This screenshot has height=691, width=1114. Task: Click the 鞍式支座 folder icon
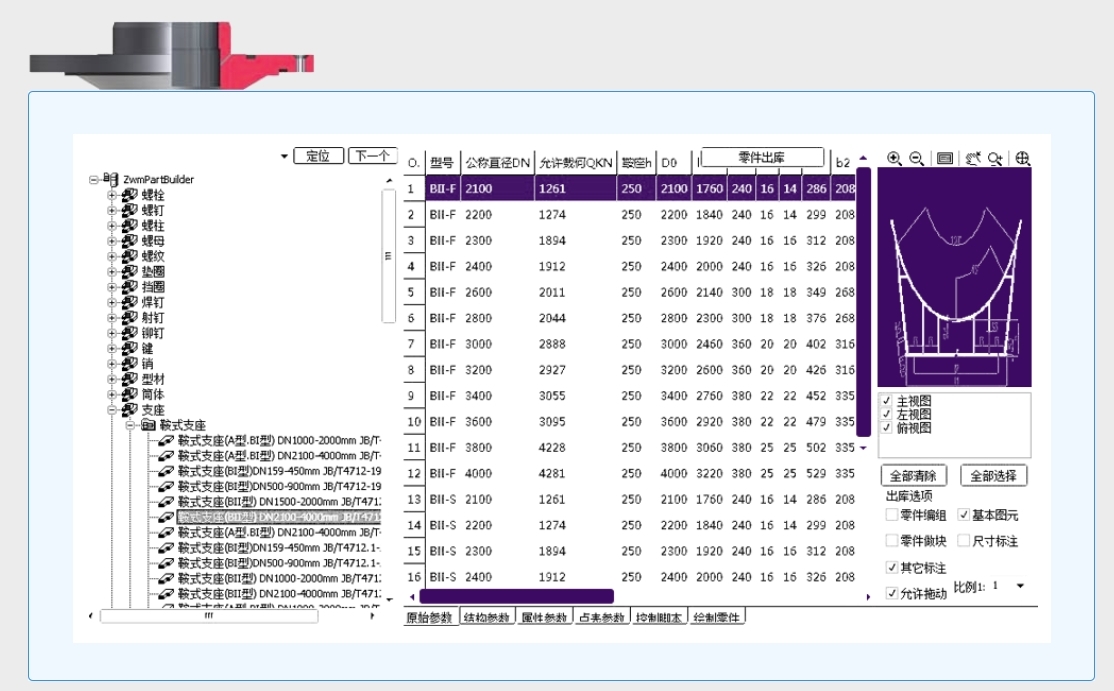148,425
